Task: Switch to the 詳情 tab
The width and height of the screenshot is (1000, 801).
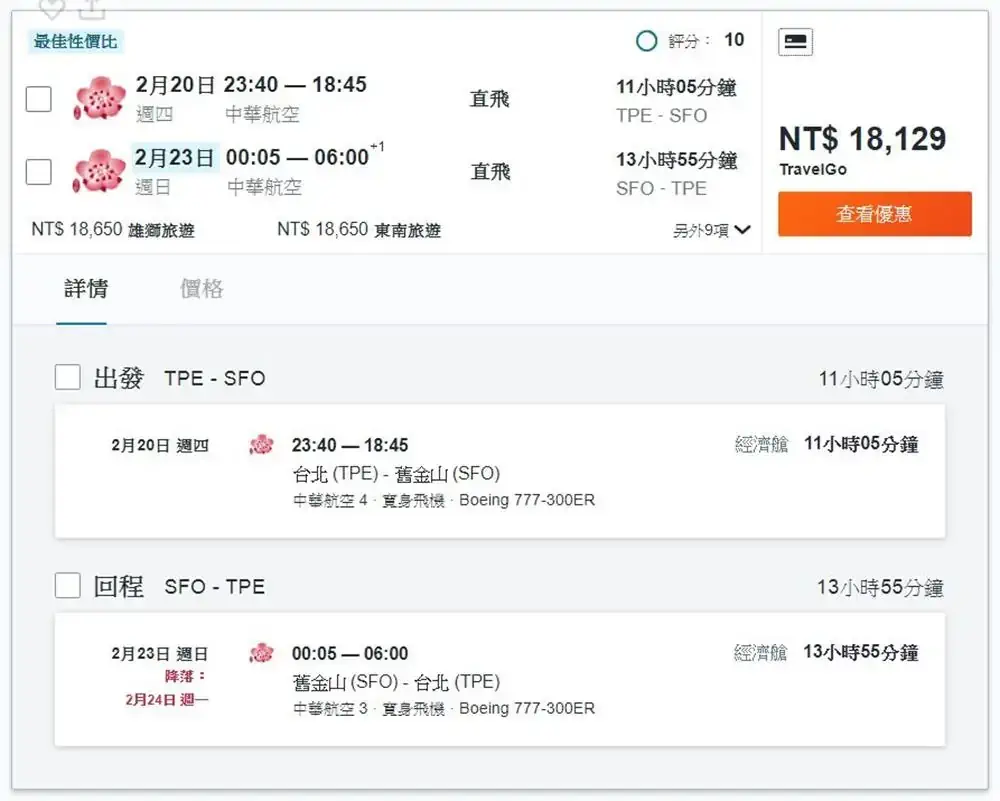Action: point(85,288)
